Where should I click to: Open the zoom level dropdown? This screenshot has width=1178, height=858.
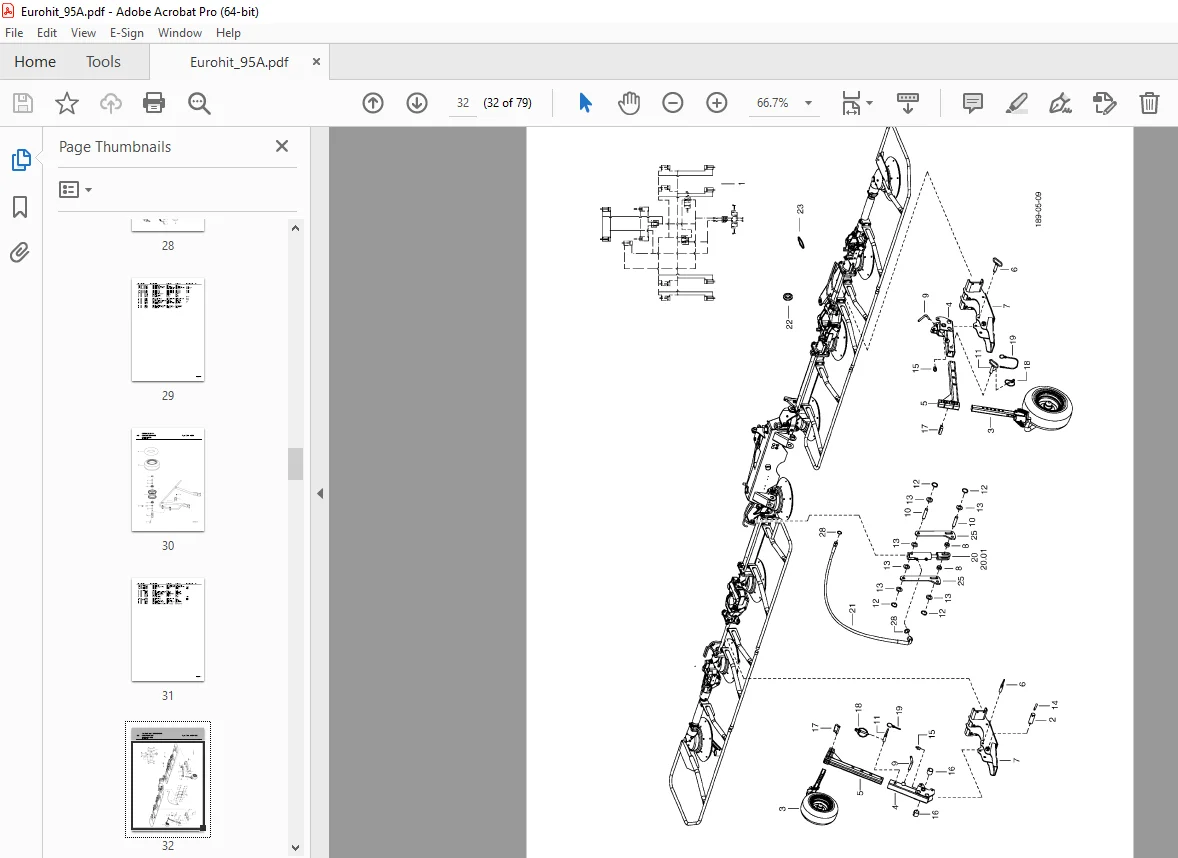point(808,103)
